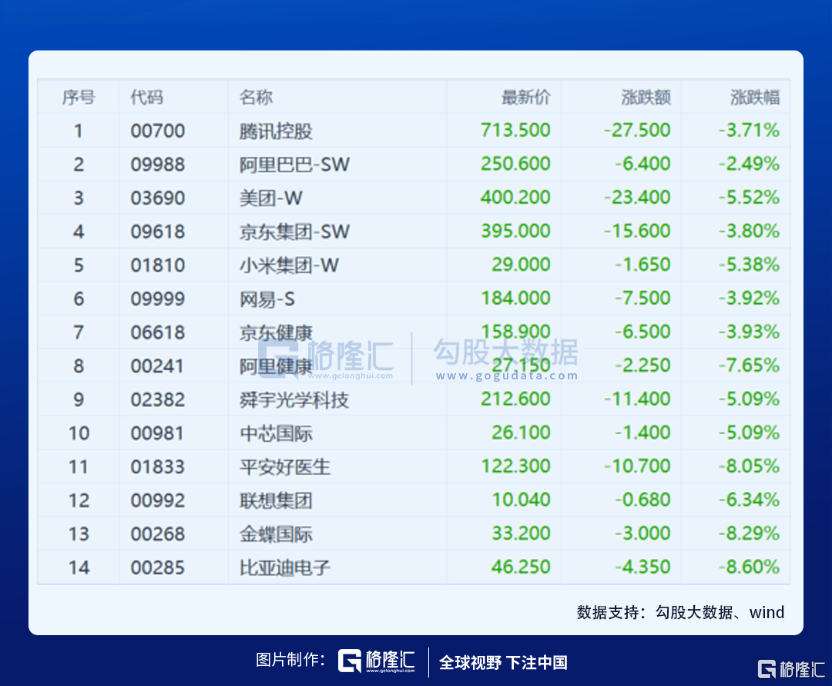Select stock code 02382
832x686 pixels.
coord(158,400)
